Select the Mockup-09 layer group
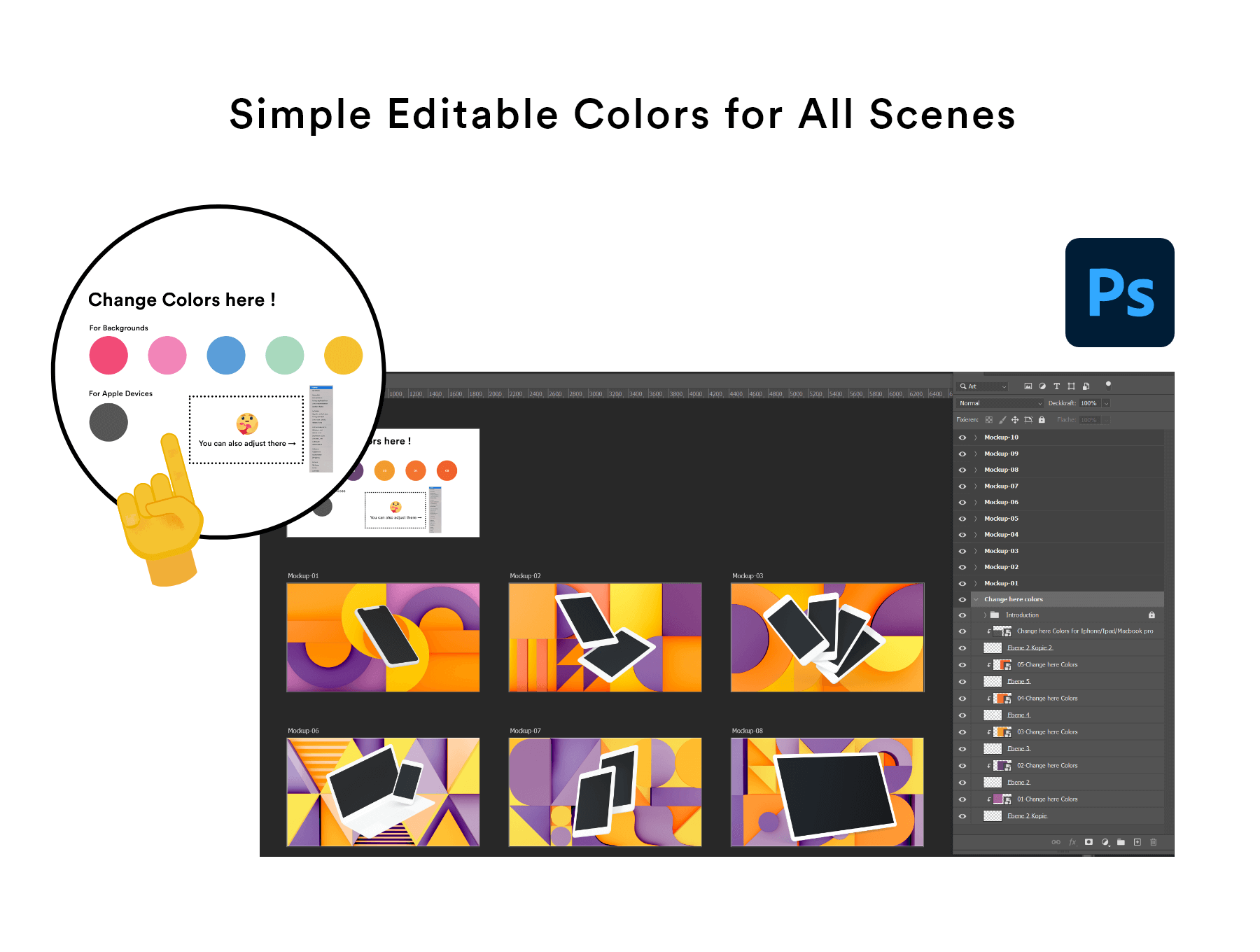1260x952 pixels. [x=1067, y=454]
